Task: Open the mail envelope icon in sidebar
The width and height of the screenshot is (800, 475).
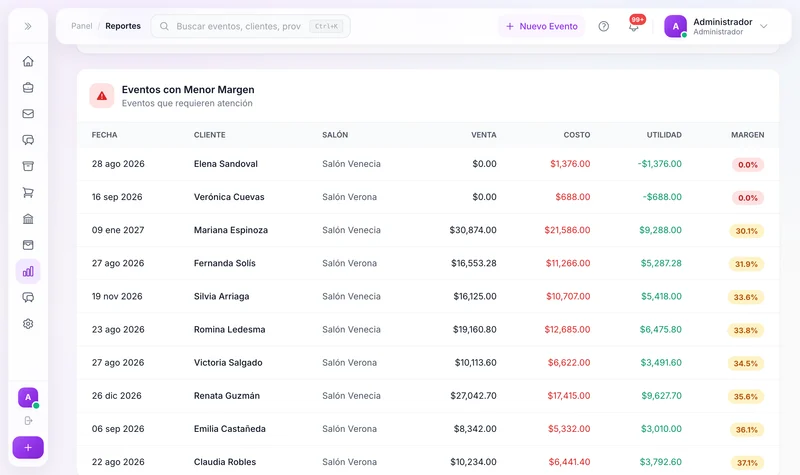Action: pyautogui.click(x=28, y=114)
